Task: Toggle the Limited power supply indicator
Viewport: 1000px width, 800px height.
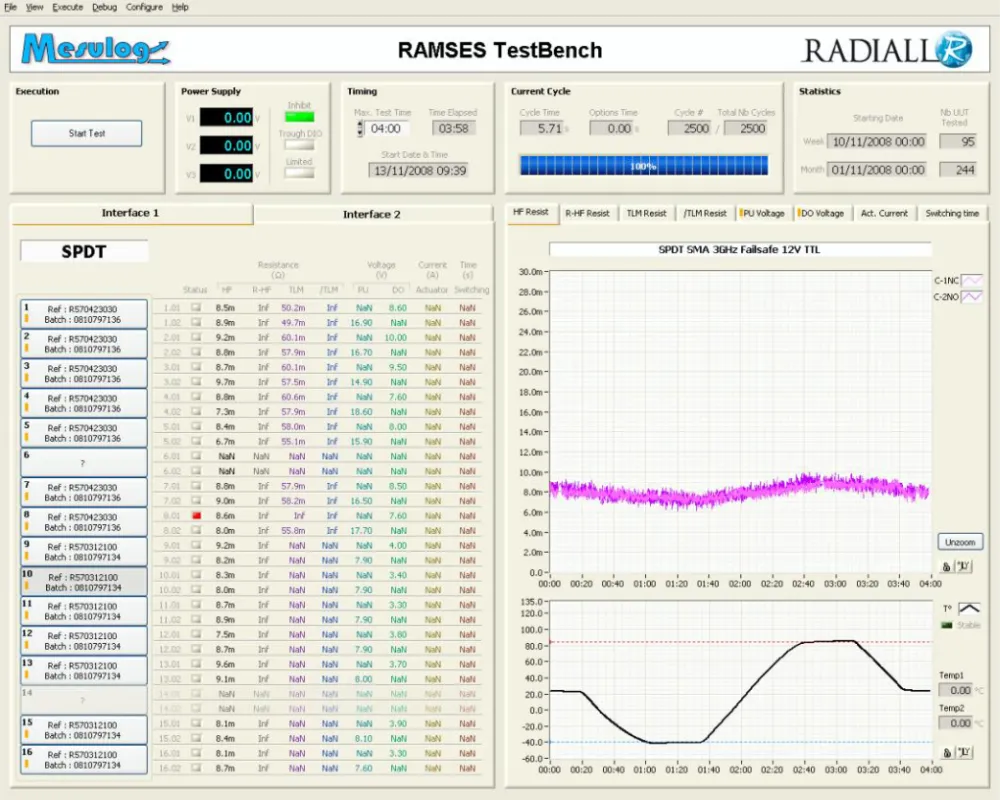Action: click(299, 173)
